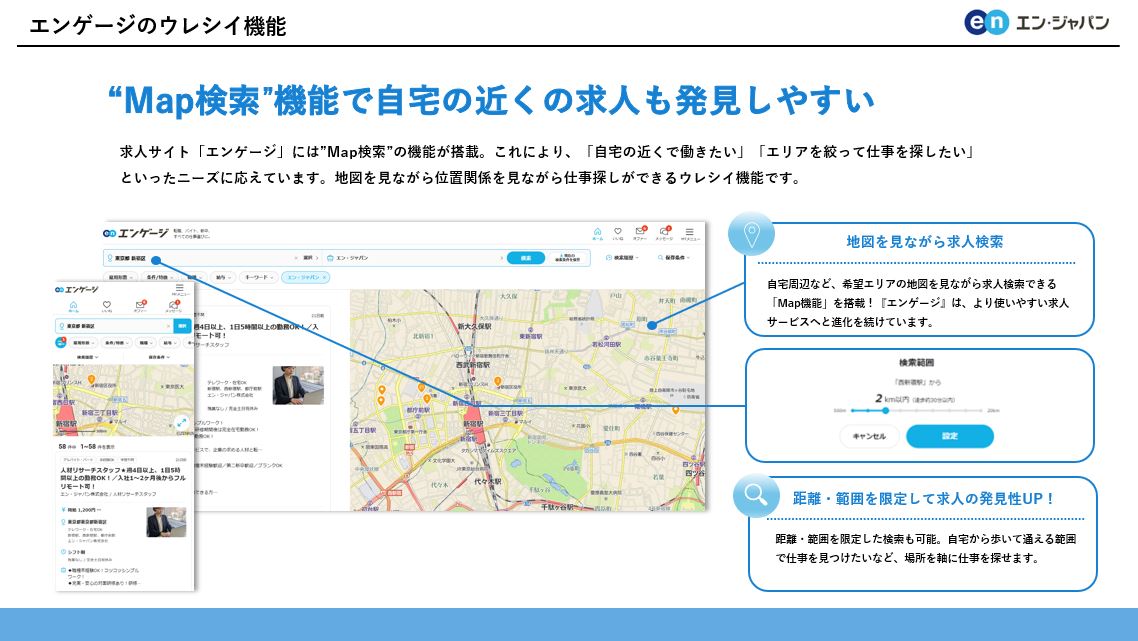Click the blue 設定 button in 検索範囲 dialog

pyautogui.click(x=950, y=436)
